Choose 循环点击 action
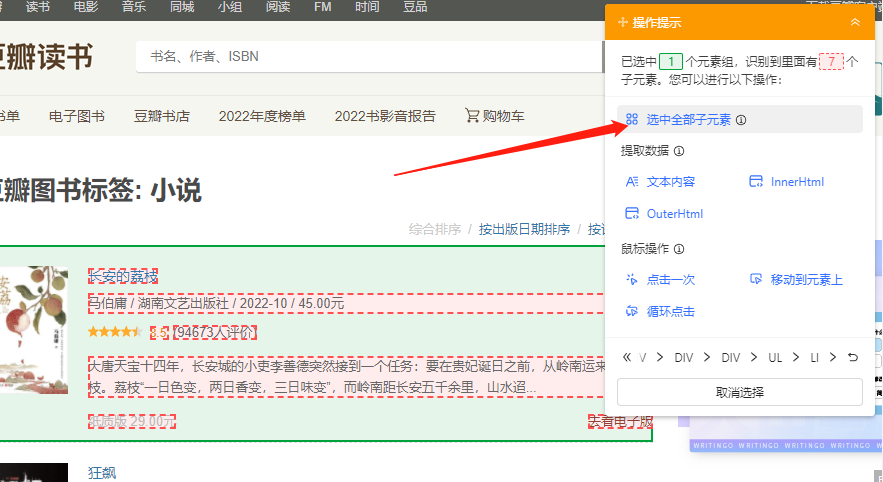The width and height of the screenshot is (883, 482). [671, 311]
